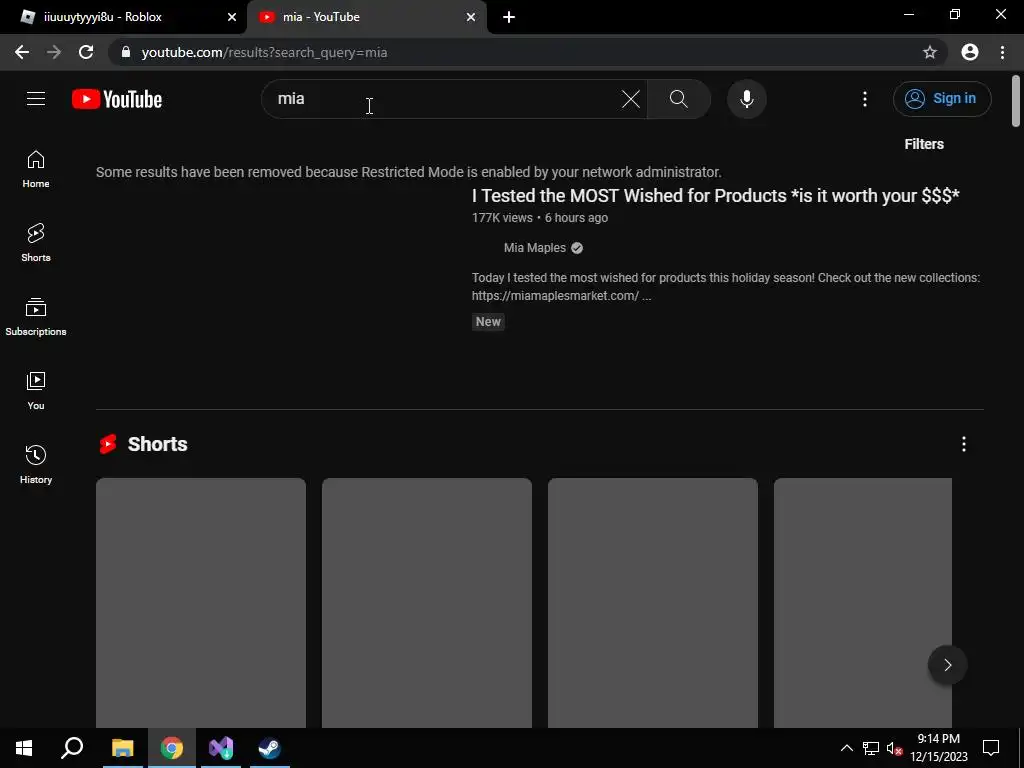
Task: Go to the YouTube logo home link
Action: pos(117,99)
